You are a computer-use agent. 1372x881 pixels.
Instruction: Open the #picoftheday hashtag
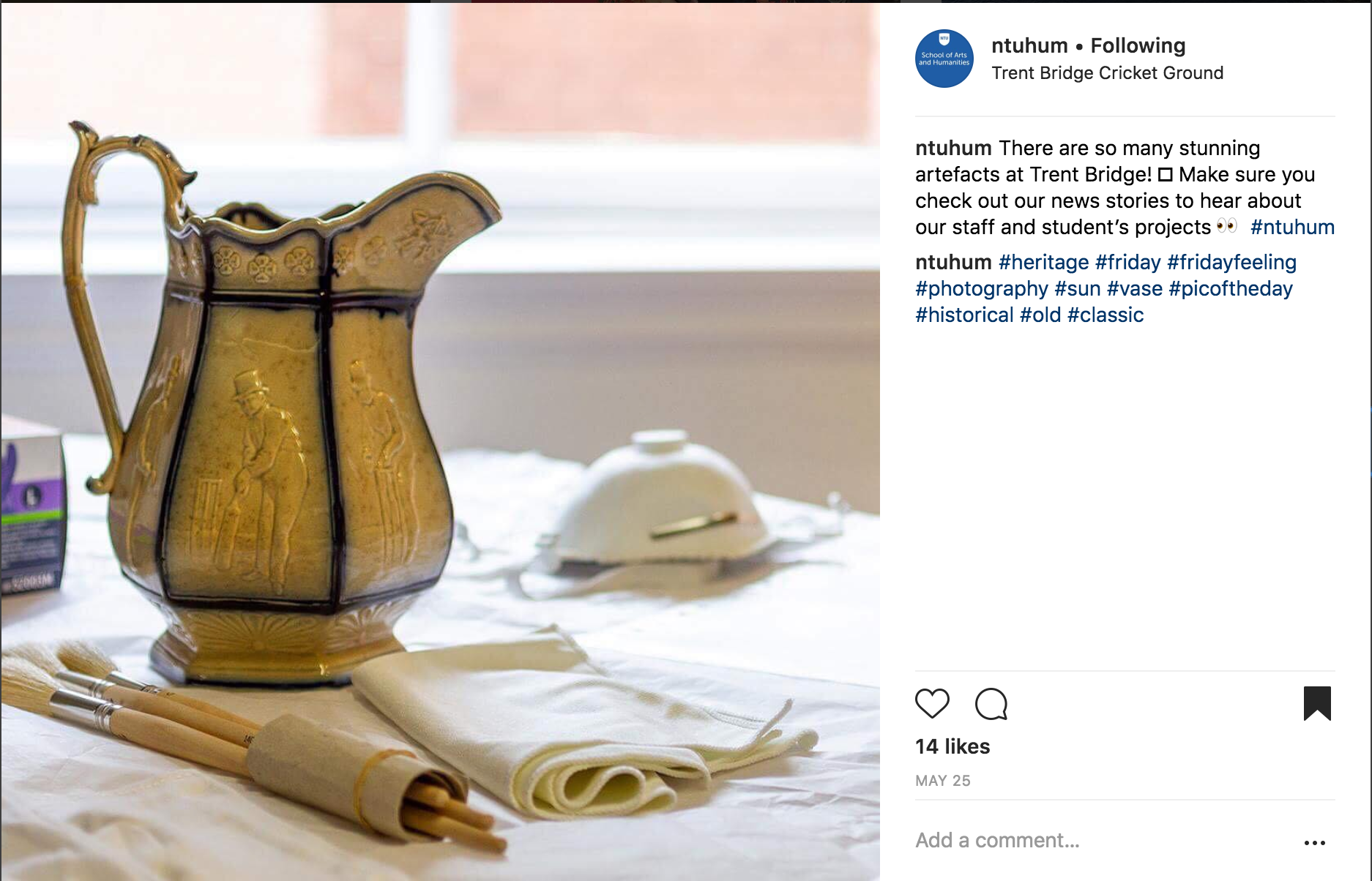pos(1231,288)
